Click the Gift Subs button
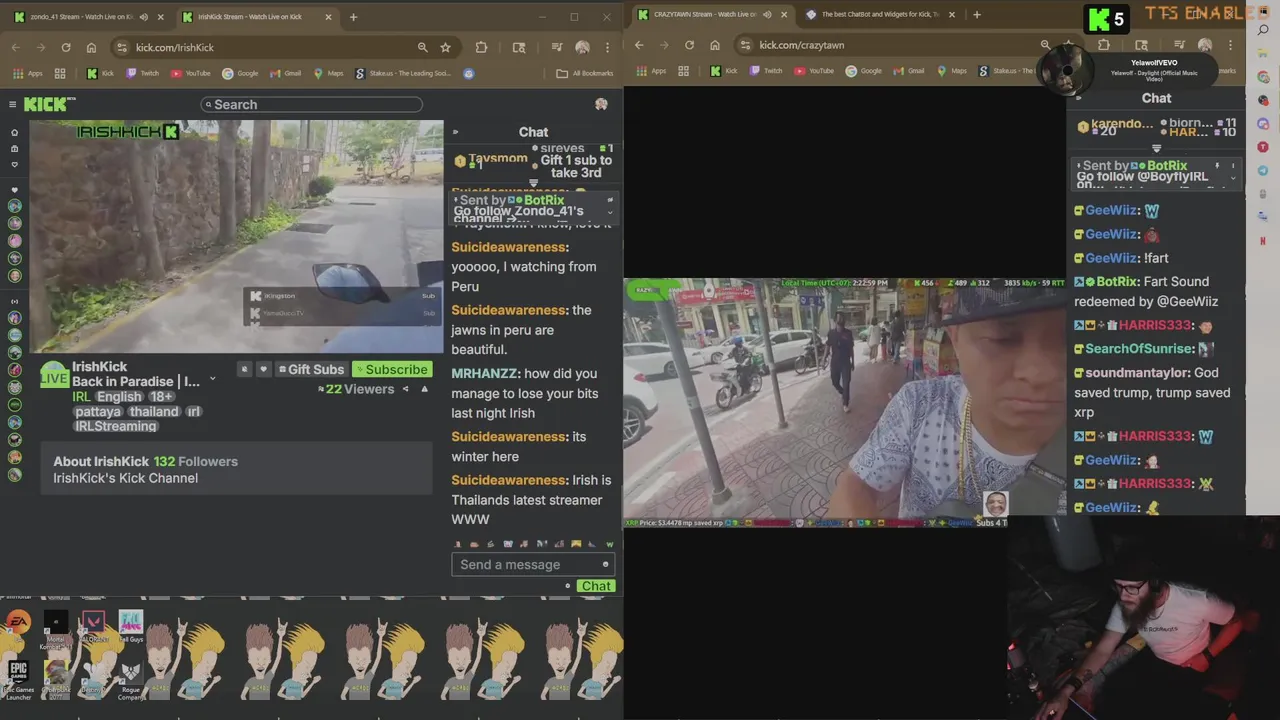 coord(310,369)
